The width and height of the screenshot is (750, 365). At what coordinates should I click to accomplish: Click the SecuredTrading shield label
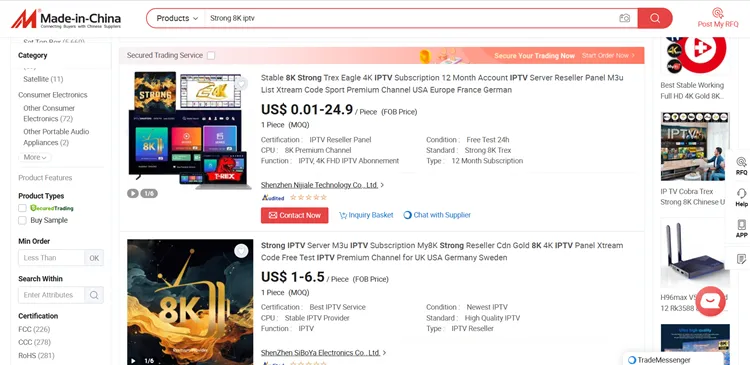pos(52,208)
